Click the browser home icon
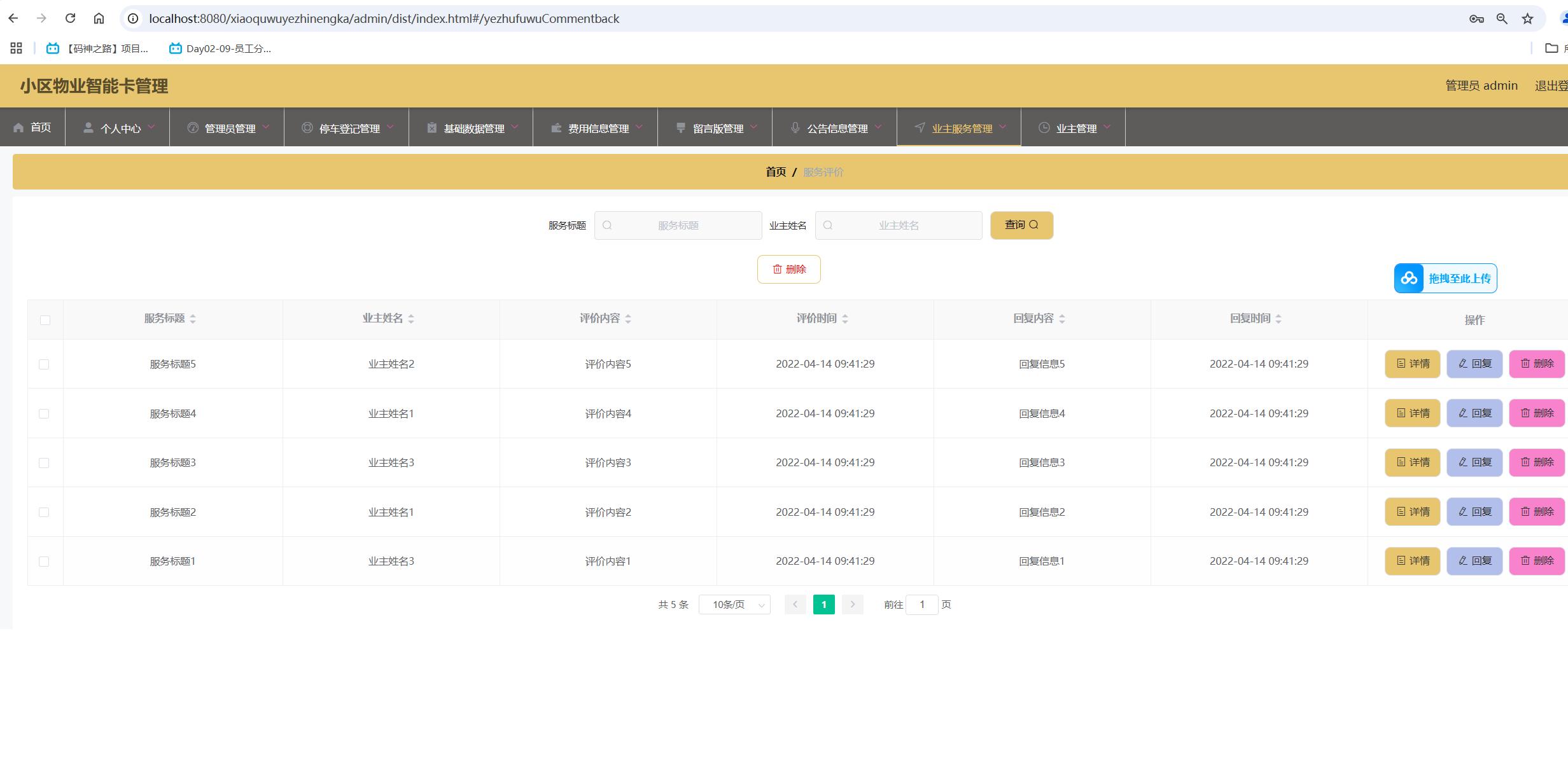This screenshot has height=781, width=1568. point(99,18)
